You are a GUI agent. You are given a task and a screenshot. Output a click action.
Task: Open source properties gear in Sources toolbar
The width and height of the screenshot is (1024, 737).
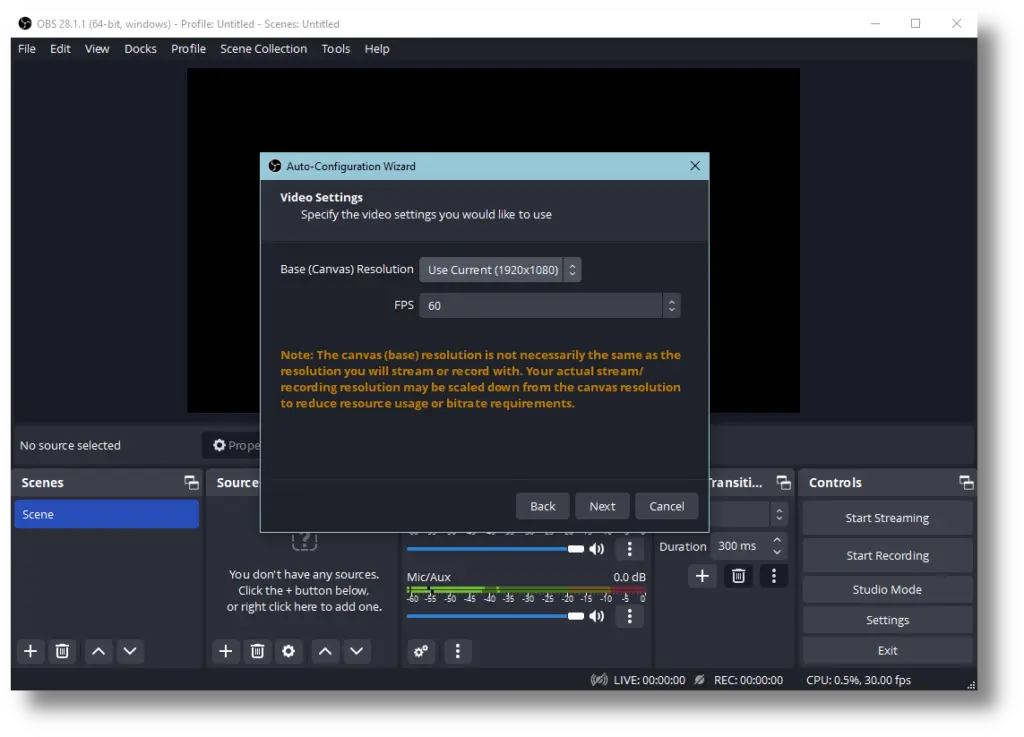point(288,651)
